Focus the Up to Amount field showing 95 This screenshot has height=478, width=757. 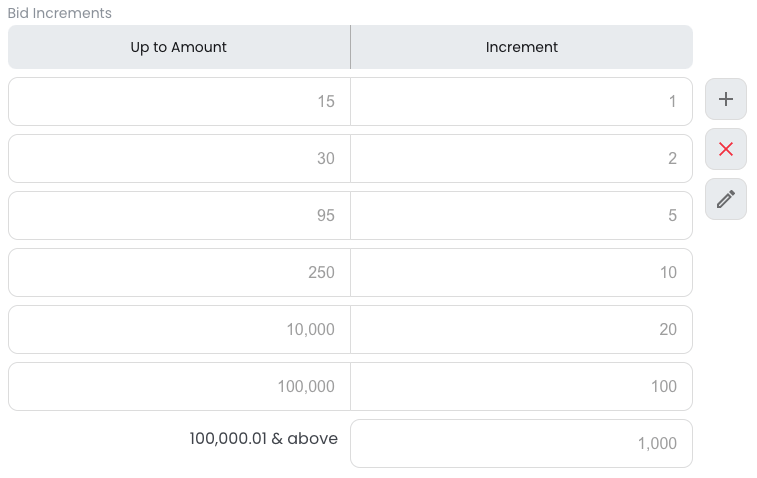(179, 216)
